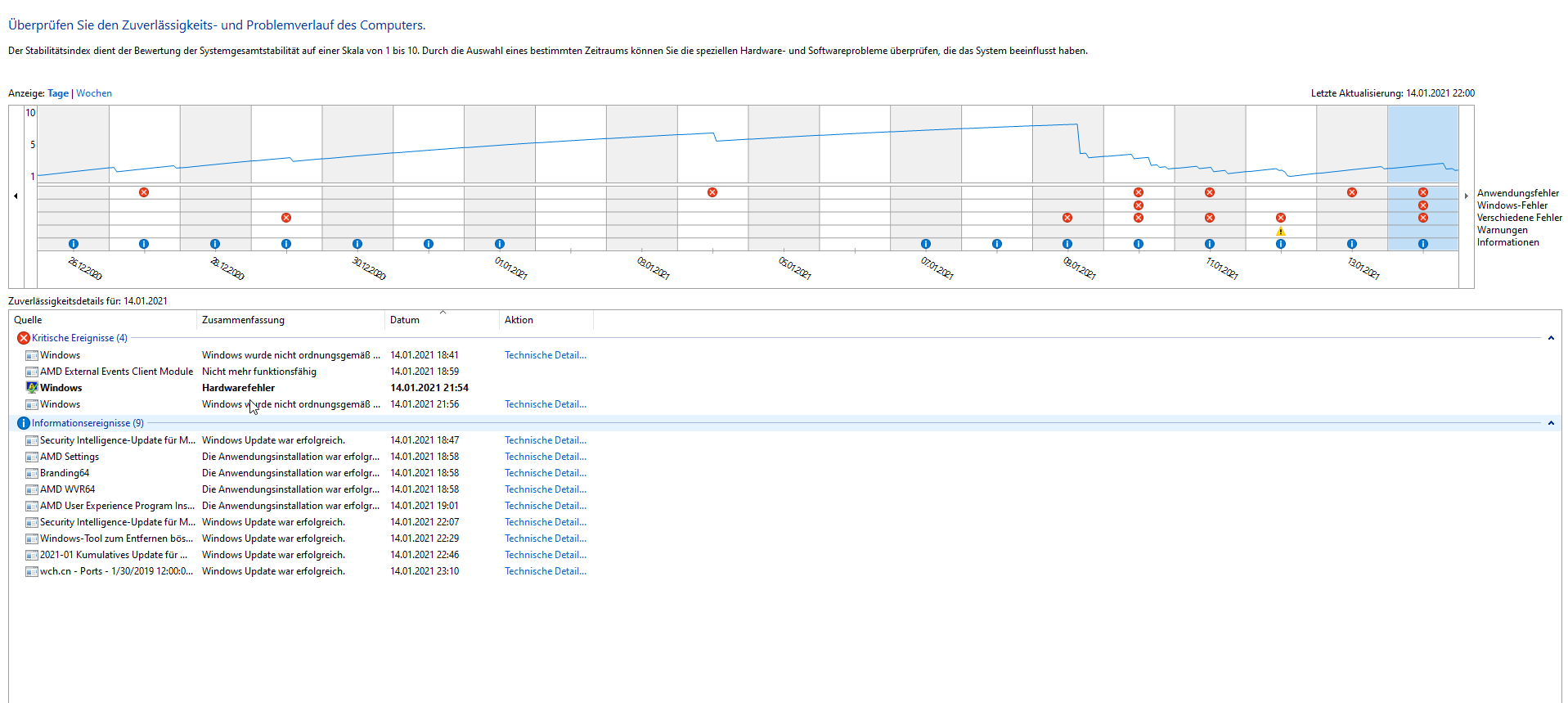This screenshot has height=703, width=1568.
Task: Click blue Informationsereignisse group icon
Action: point(24,423)
